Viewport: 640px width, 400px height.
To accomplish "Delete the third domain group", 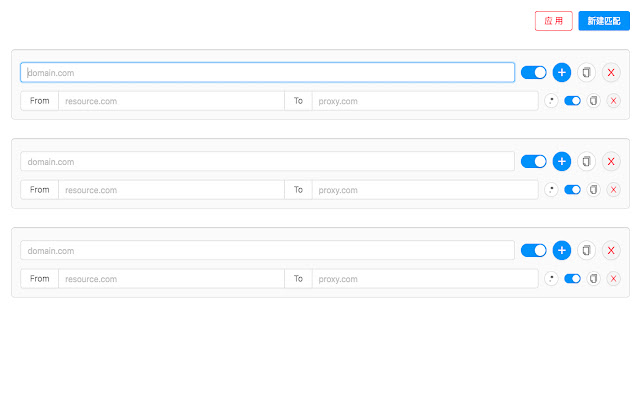I will [x=611, y=250].
